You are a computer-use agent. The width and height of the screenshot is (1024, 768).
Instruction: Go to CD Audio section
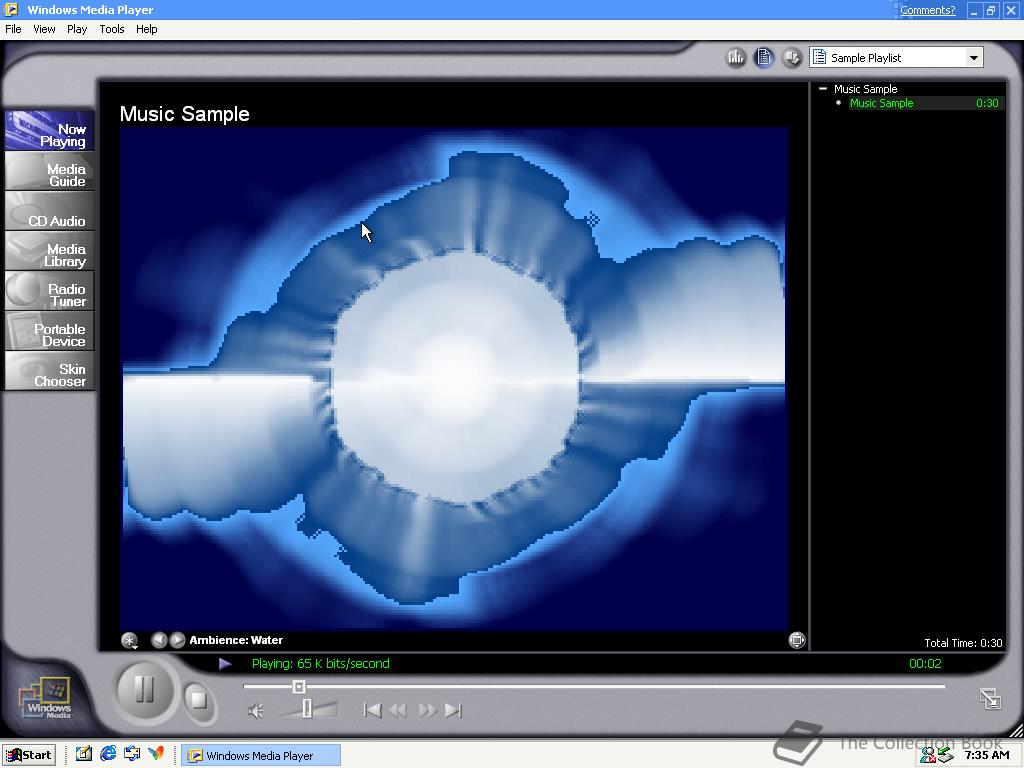point(50,212)
